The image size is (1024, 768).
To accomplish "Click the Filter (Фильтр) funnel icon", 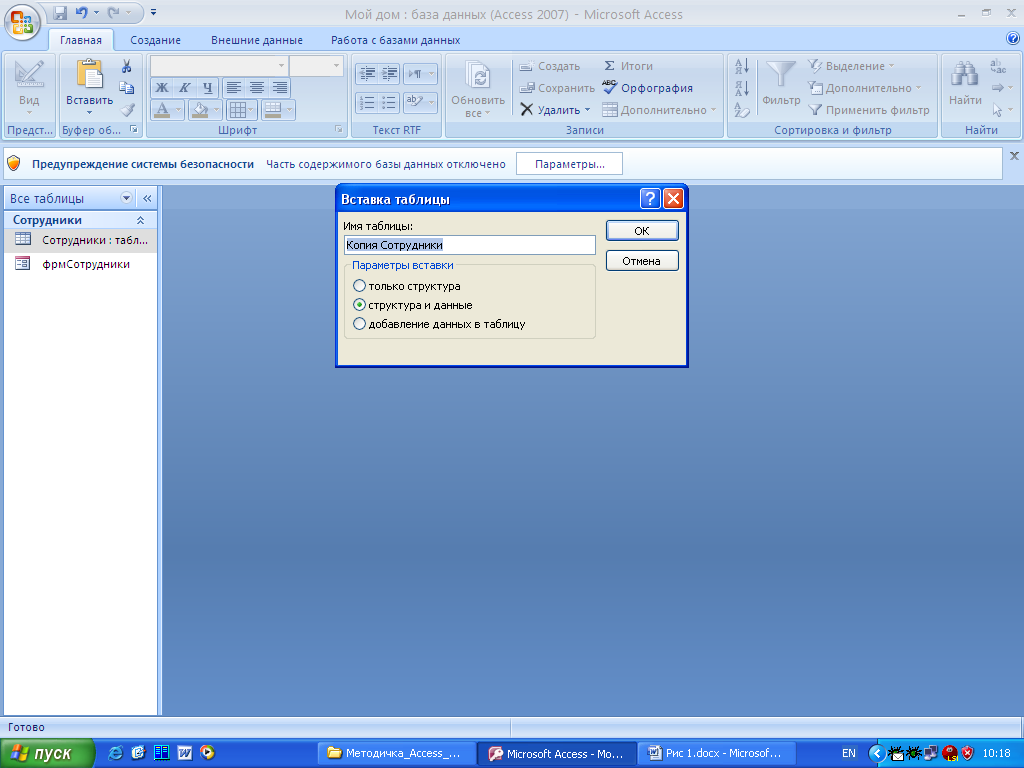I will pos(780,74).
